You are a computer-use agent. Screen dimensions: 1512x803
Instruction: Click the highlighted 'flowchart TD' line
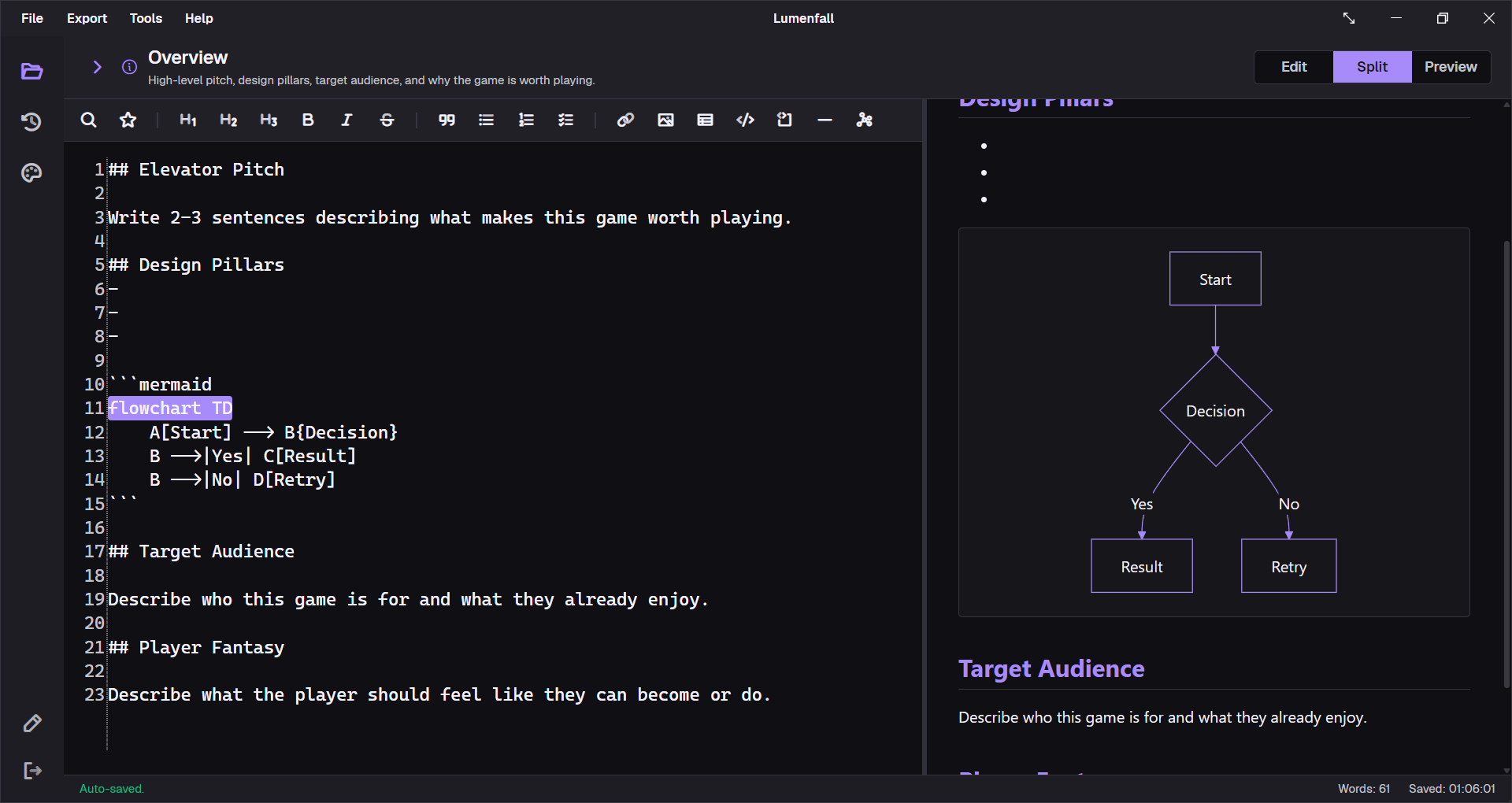point(170,408)
